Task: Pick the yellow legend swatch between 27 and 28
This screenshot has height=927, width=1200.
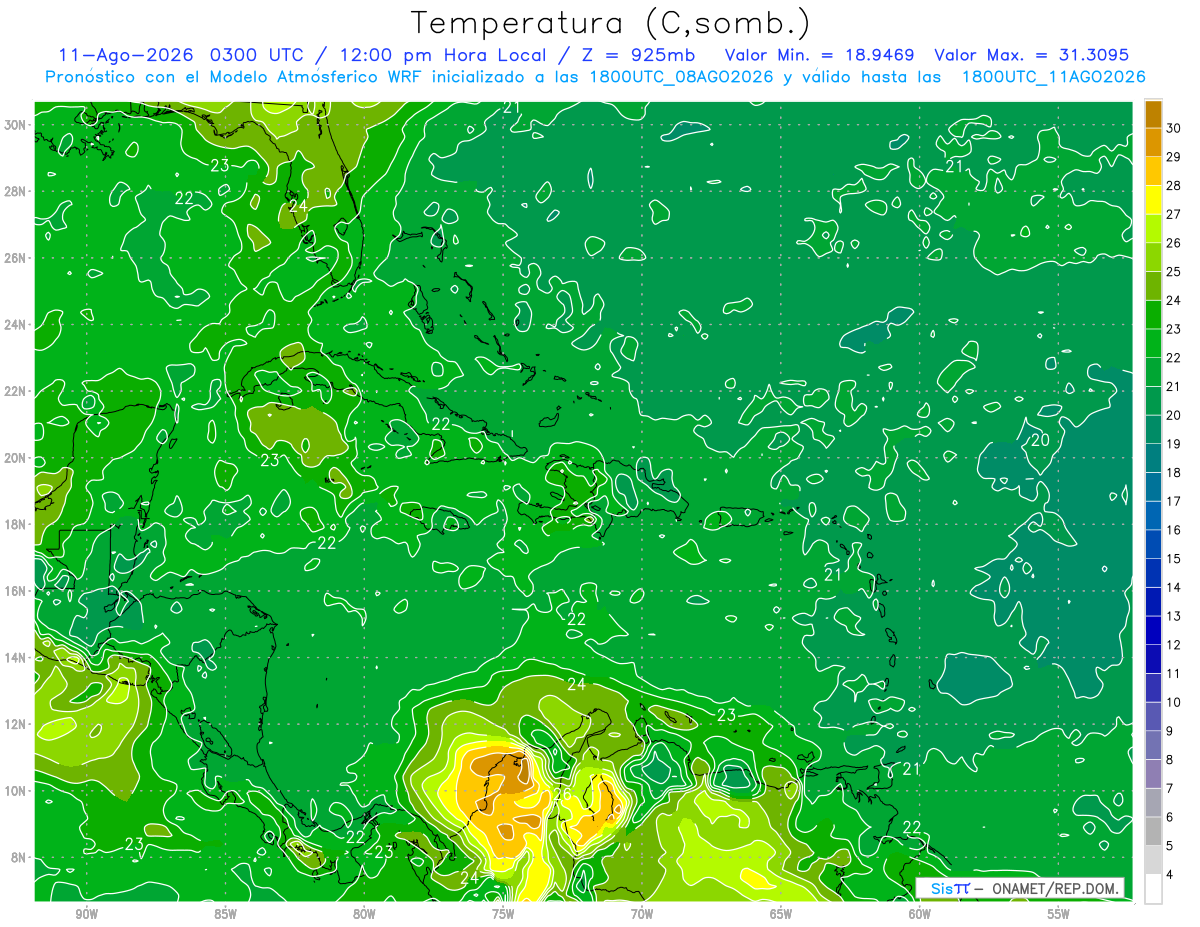Action: (1153, 200)
